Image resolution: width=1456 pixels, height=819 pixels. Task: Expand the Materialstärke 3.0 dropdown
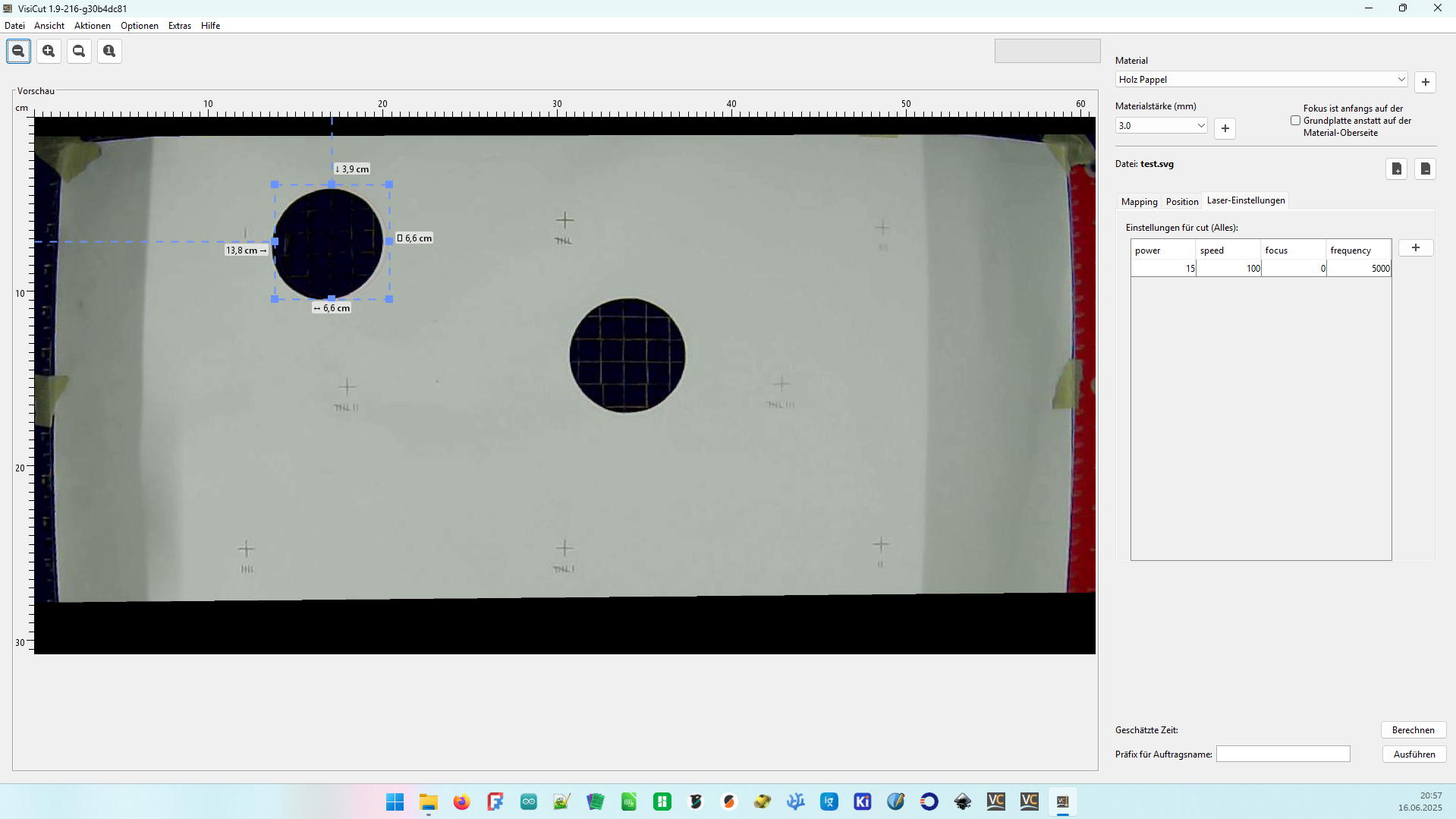[x=1161, y=126]
